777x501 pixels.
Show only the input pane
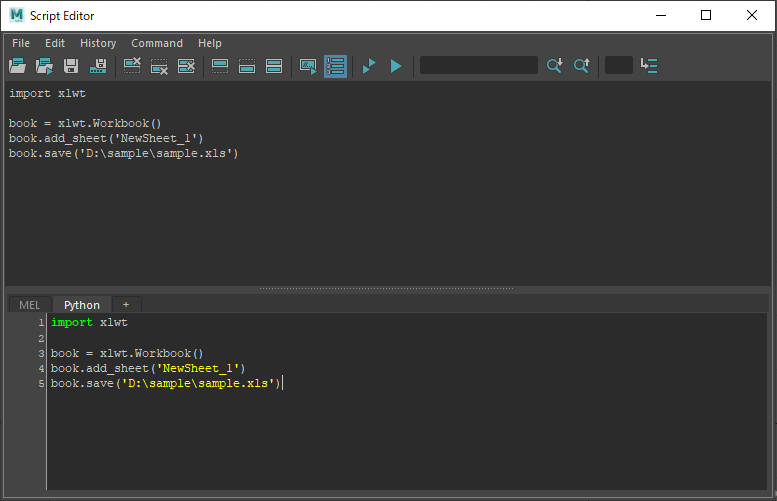coord(247,66)
